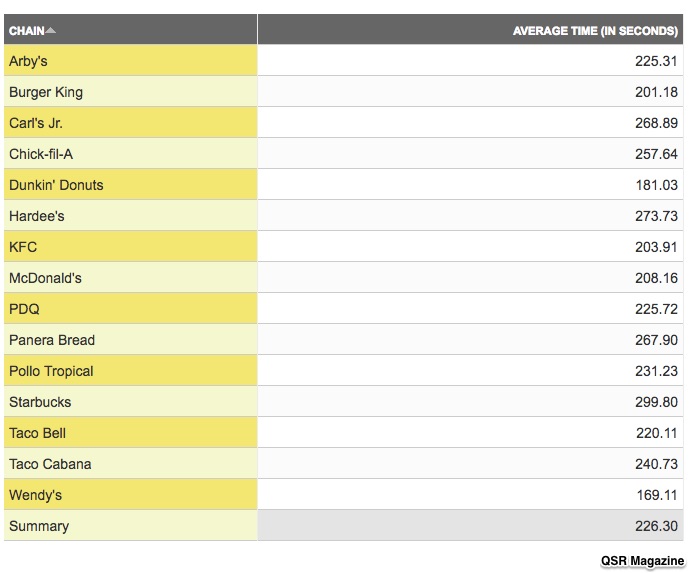Image resolution: width=691 pixels, height=573 pixels.
Task: Select the Summary row total 226.30
Action: pyautogui.click(x=656, y=526)
